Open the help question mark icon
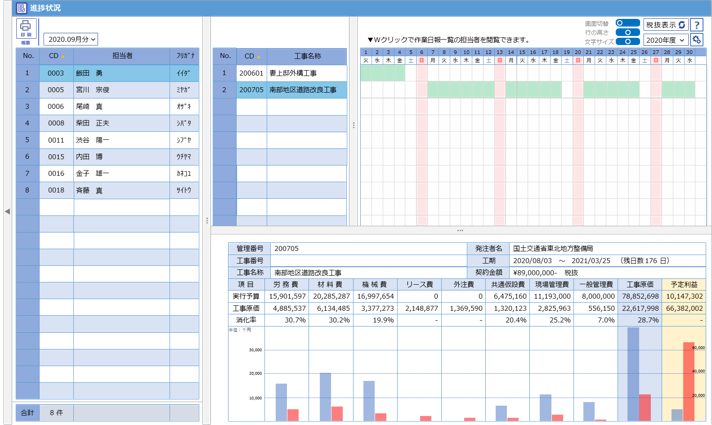Viewport: 712px width, 425px height. 697,25
